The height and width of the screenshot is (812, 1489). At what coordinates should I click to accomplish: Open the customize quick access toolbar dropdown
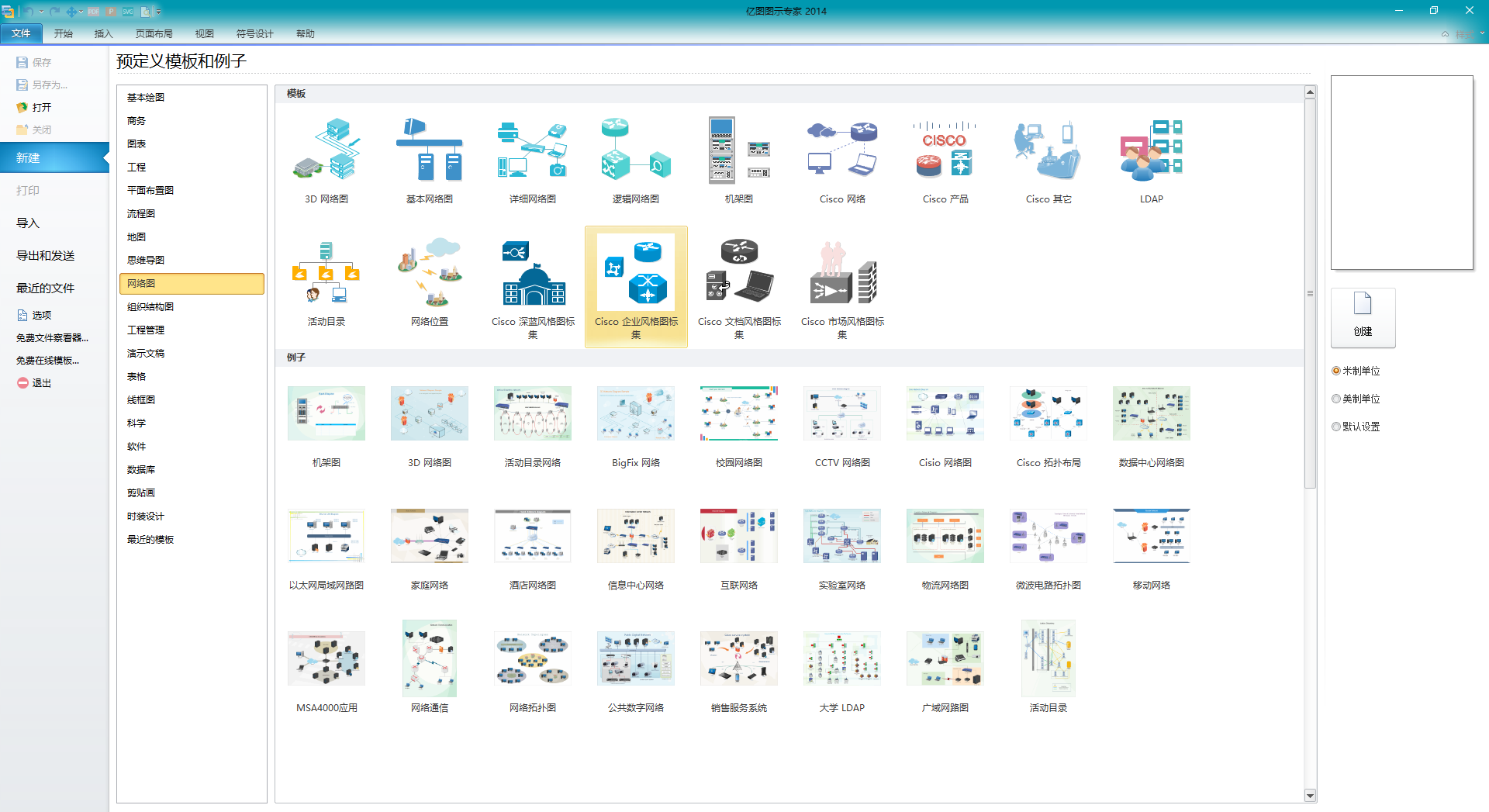[x=158, y=12]
